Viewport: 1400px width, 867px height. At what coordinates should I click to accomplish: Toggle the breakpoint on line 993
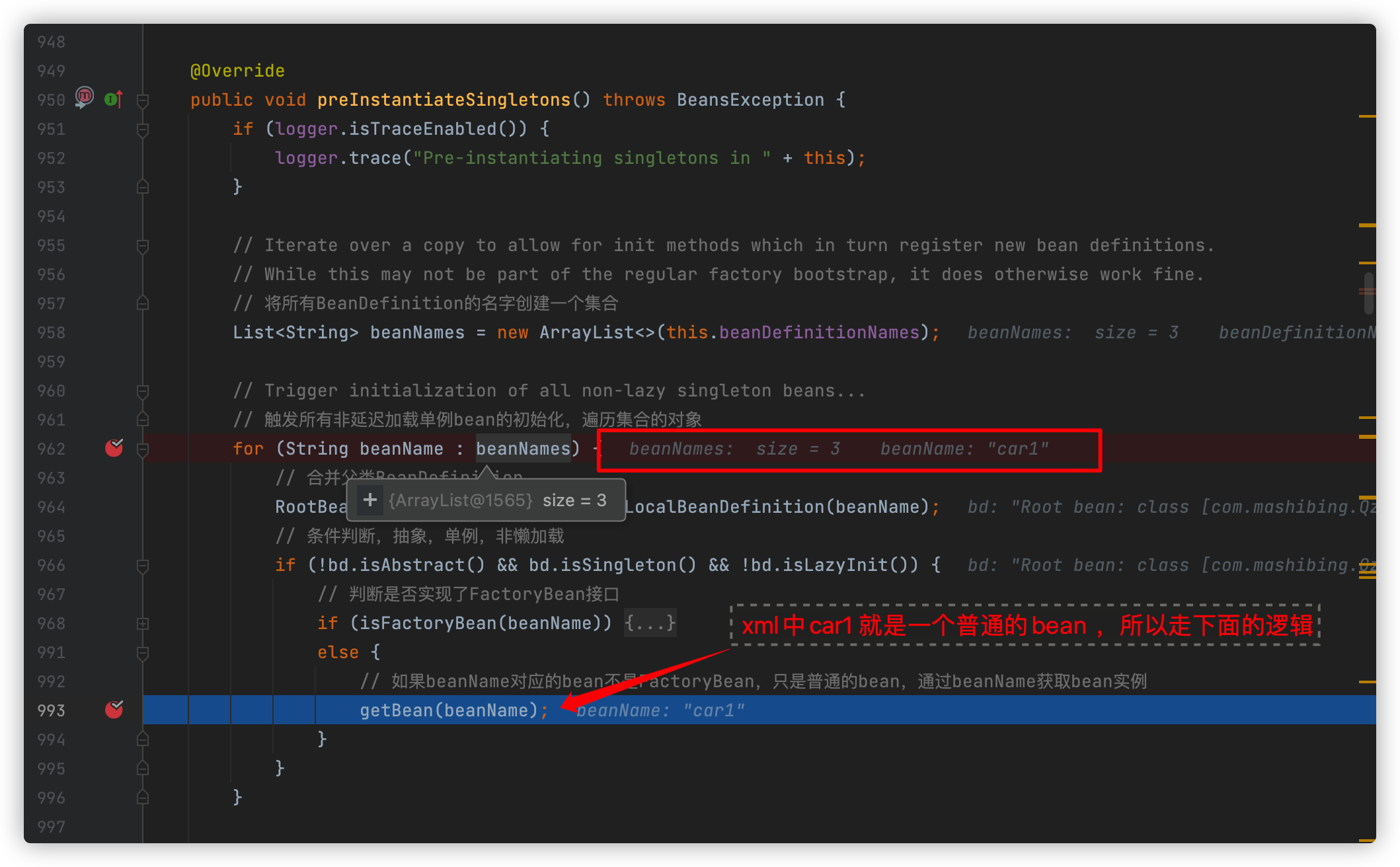coord(114,710)
